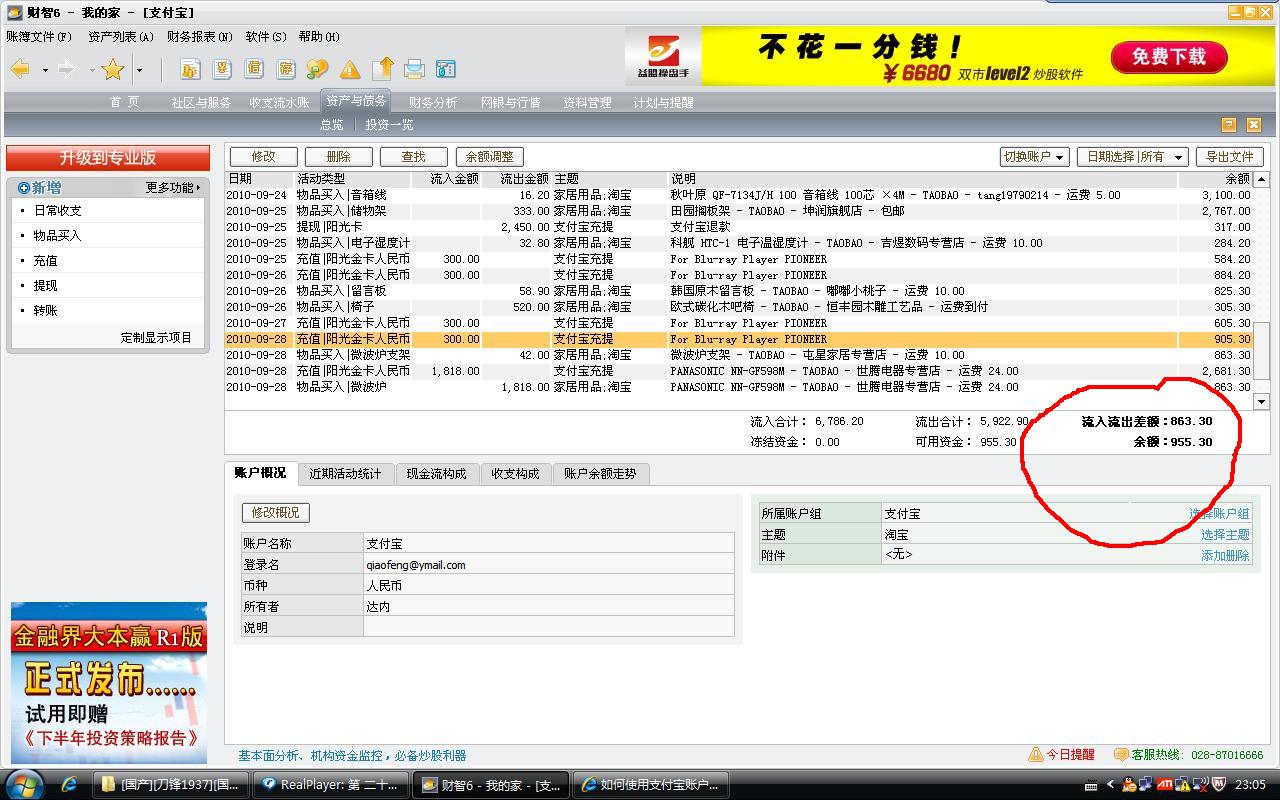Open the 财务报表(N) menu
Image resolution: width=1280 pixels, height=800 pixels.
click(200, 37)
